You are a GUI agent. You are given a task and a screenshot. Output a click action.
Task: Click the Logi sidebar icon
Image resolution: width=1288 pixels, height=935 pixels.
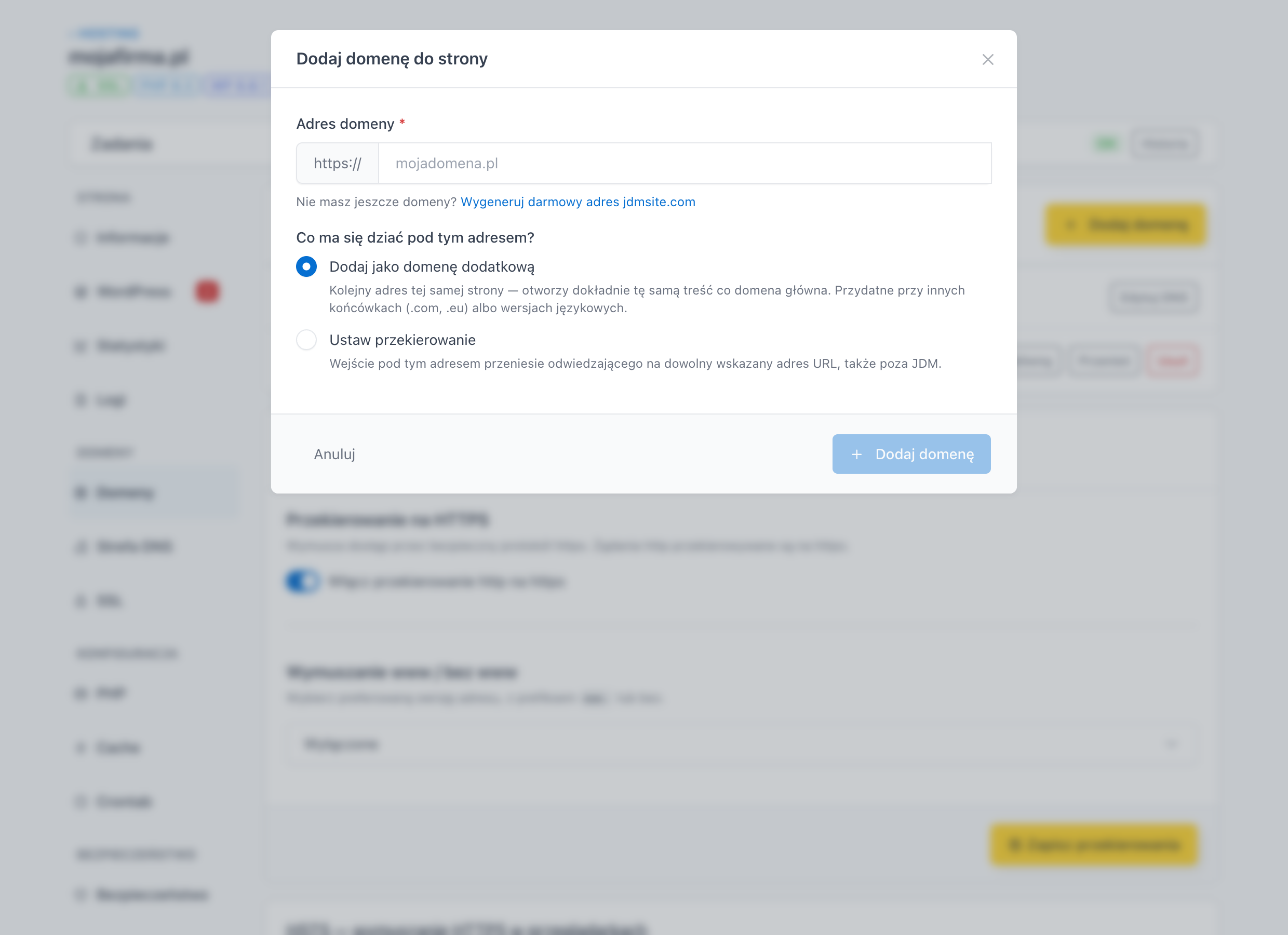(81, 400)
